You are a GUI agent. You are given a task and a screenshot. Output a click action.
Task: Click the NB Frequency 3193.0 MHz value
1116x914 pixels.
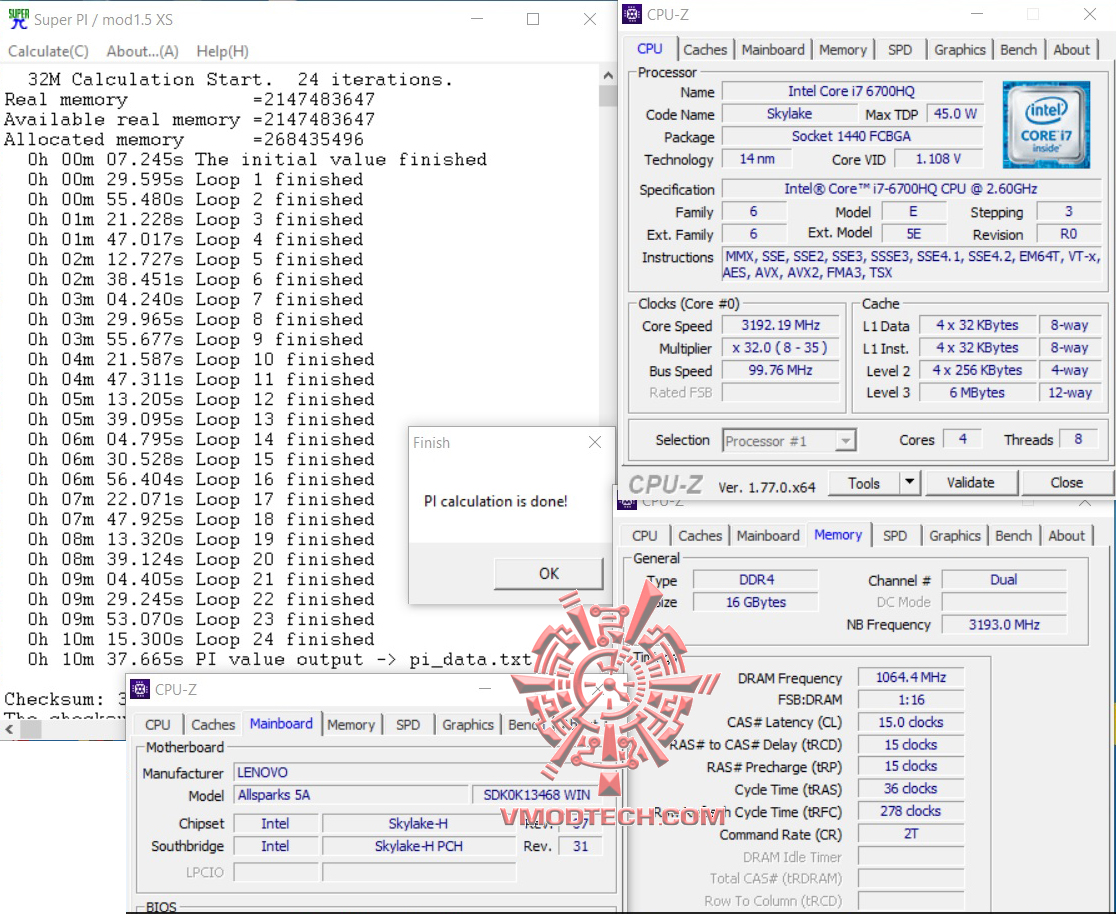pos(1004,625)
